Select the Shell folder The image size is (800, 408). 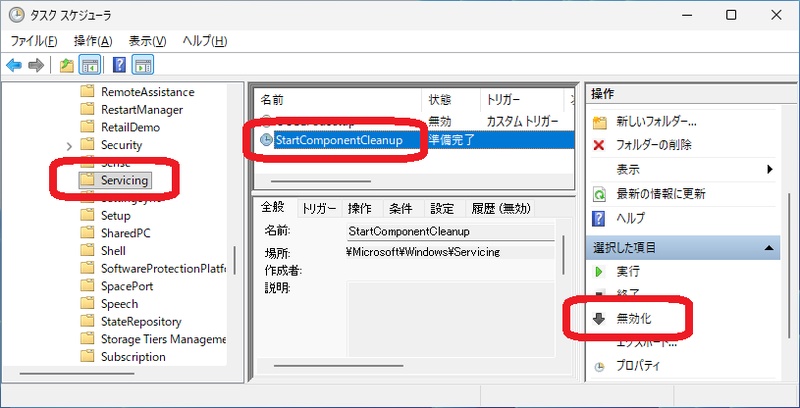(113, 250)
